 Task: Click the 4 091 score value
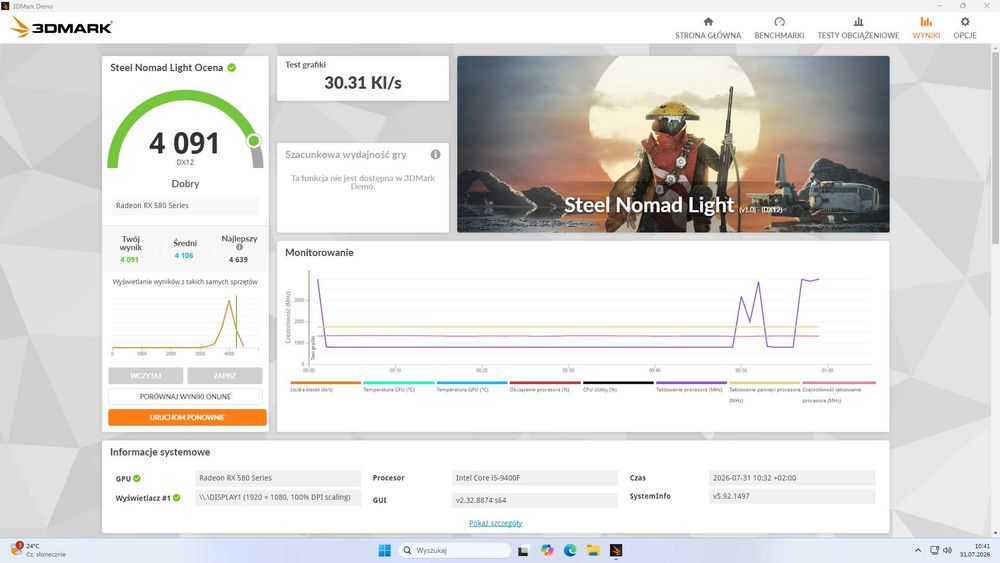[x=184, y=143]
